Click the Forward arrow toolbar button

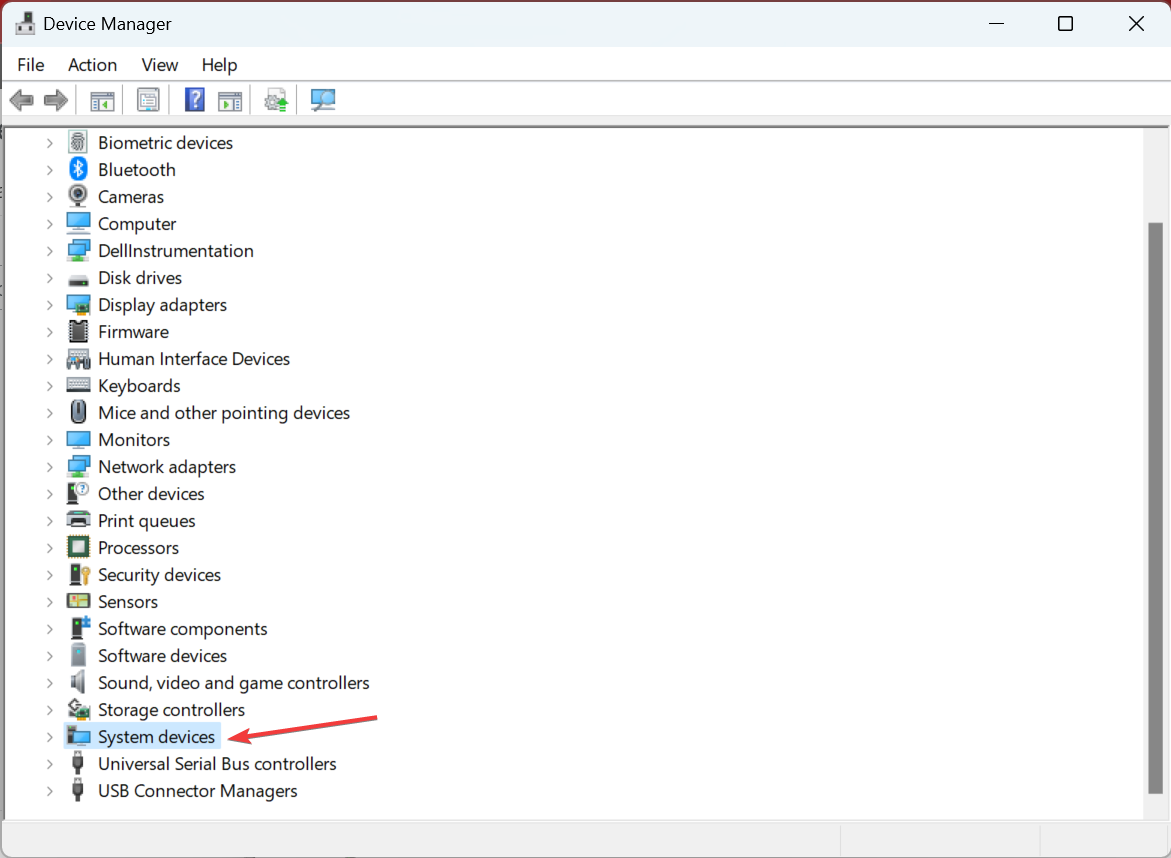56,100
